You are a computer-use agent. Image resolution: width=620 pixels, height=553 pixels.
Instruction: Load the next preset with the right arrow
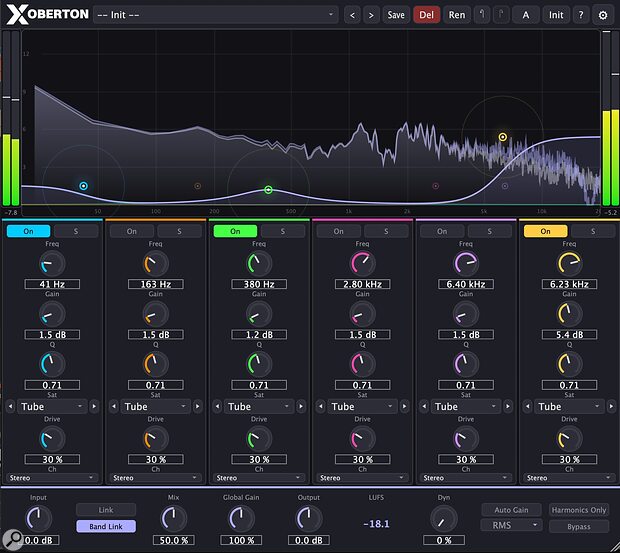click(371, 15)
